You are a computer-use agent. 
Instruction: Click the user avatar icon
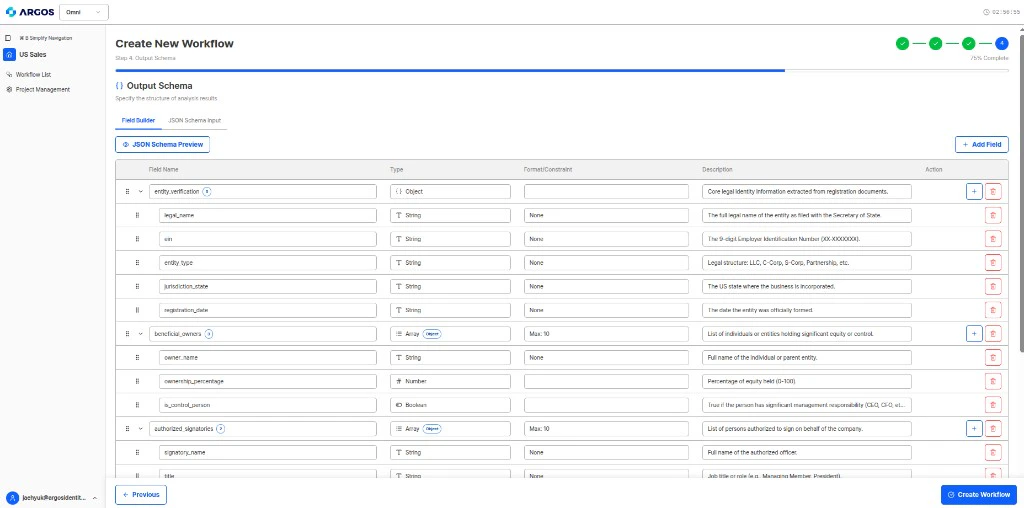tap(12, 498)
